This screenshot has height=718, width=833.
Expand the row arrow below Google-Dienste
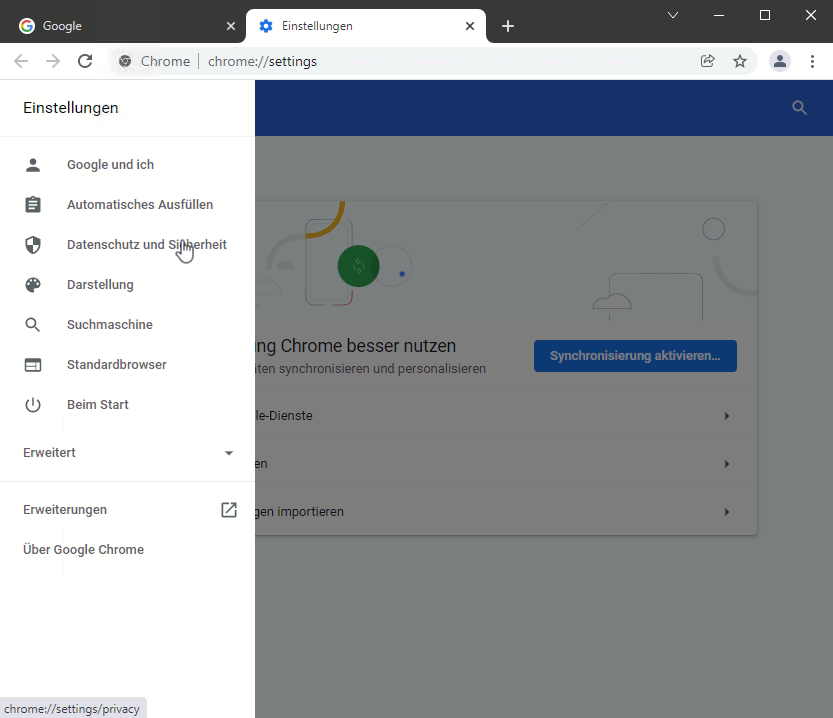[727, 464]
